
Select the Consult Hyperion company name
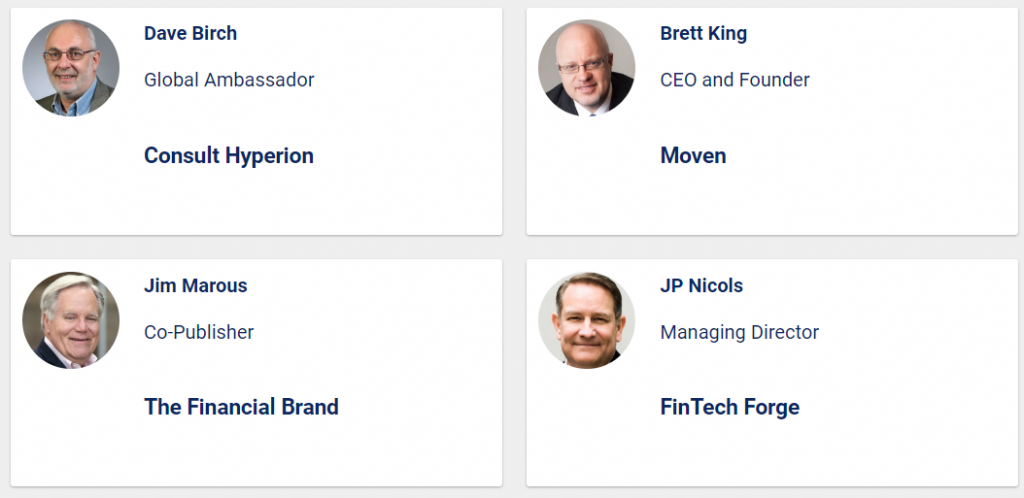[229, 155]
